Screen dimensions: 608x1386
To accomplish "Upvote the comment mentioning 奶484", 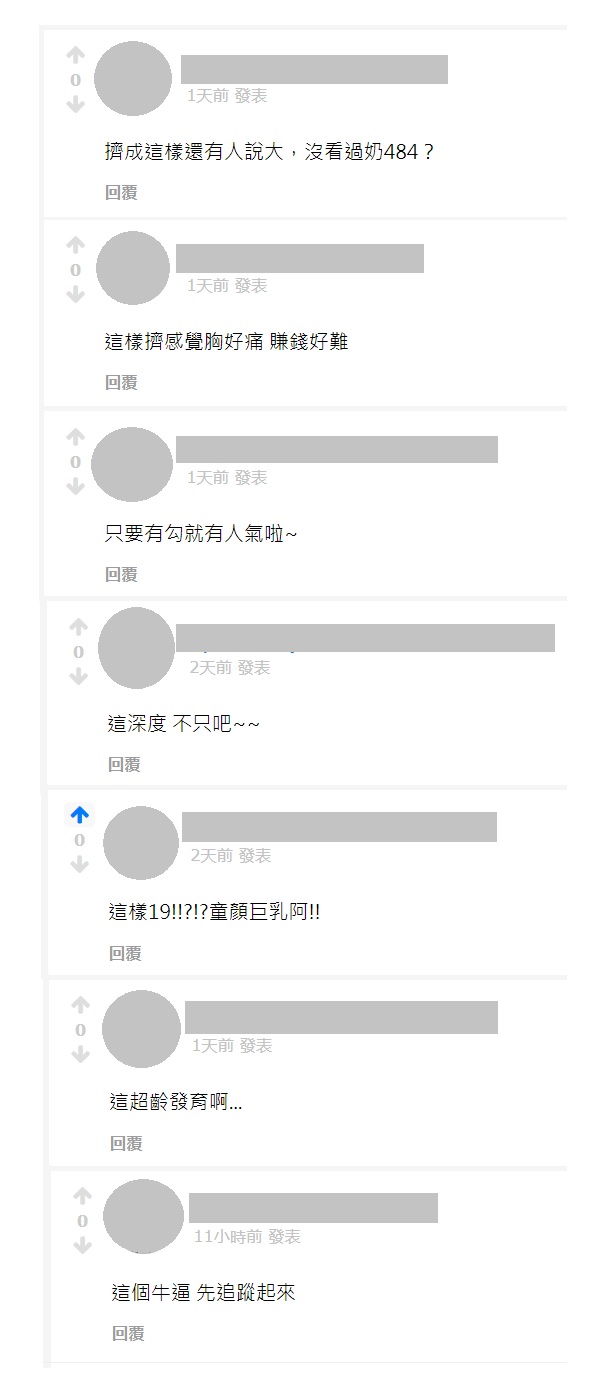I will pyautogui.click(x=76, y=56).
